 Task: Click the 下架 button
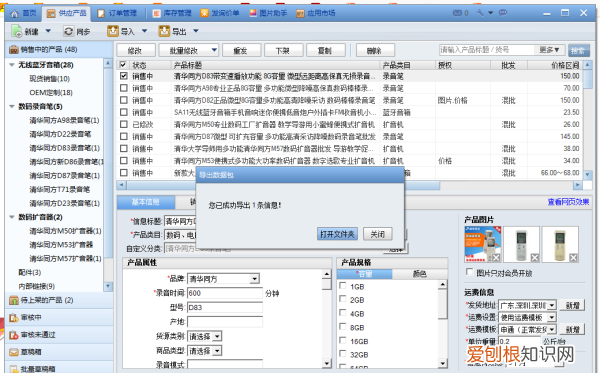tap(283, 50)
